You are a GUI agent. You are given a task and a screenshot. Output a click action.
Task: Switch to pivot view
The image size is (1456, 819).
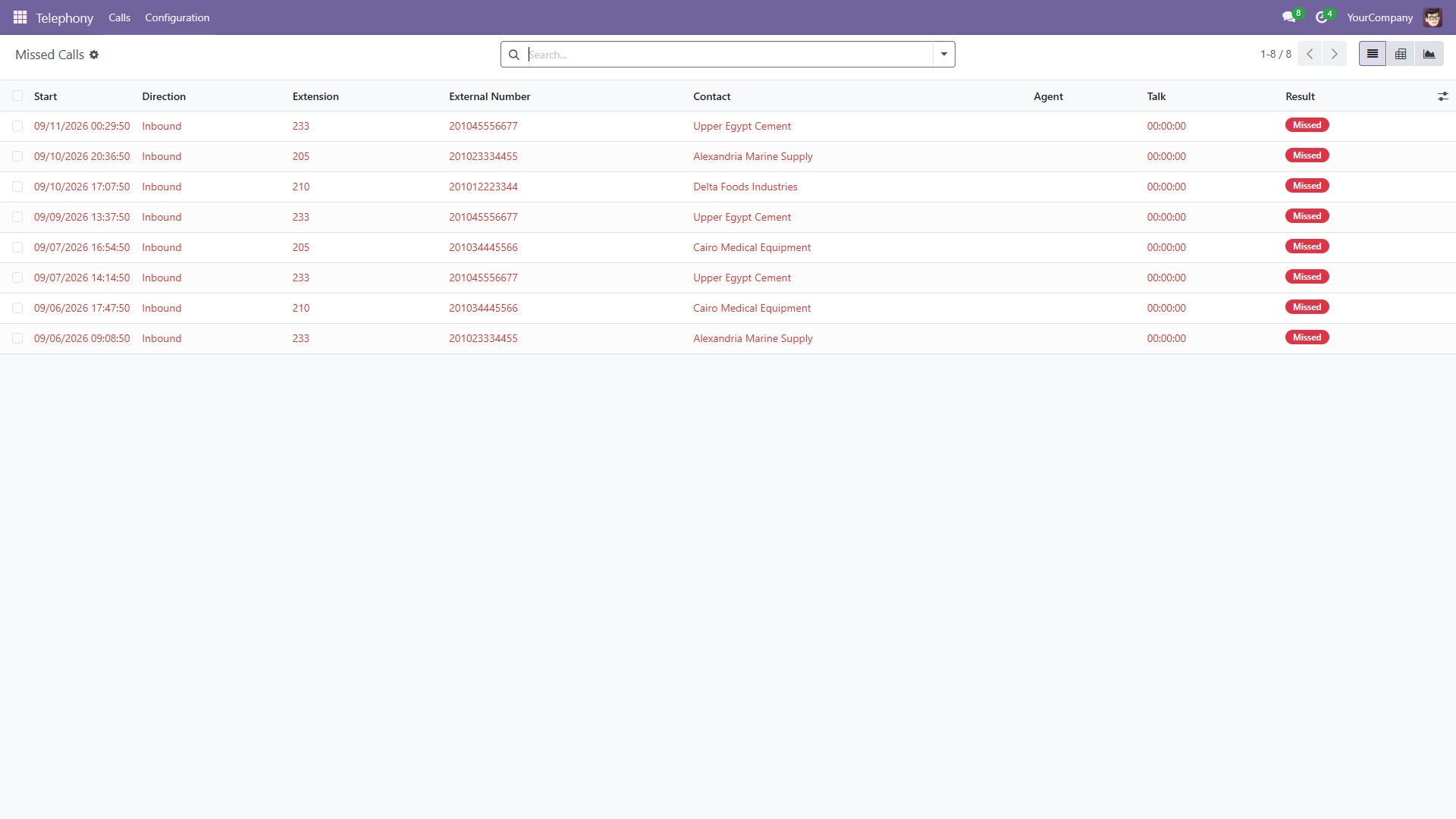point(1401,54)
